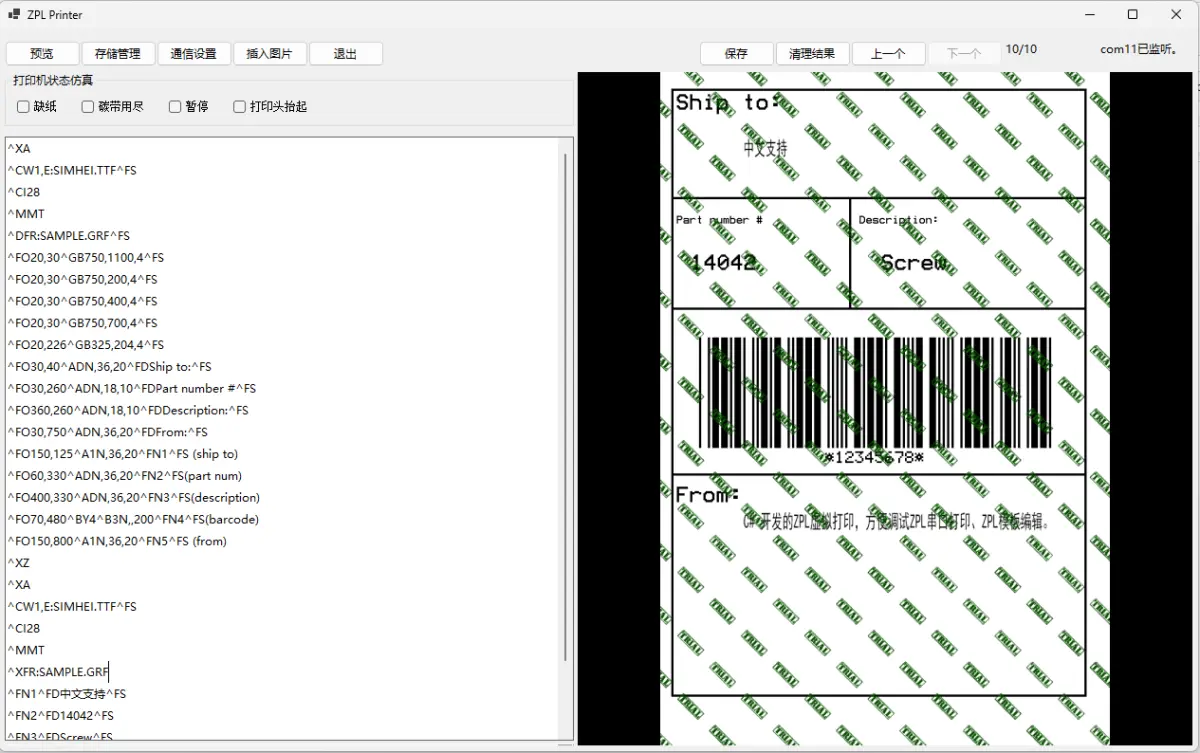Viewport: 1200px width, 753px height.
Task: Click the line with ^FDFrom:^FS
Action: coord(107,432)
